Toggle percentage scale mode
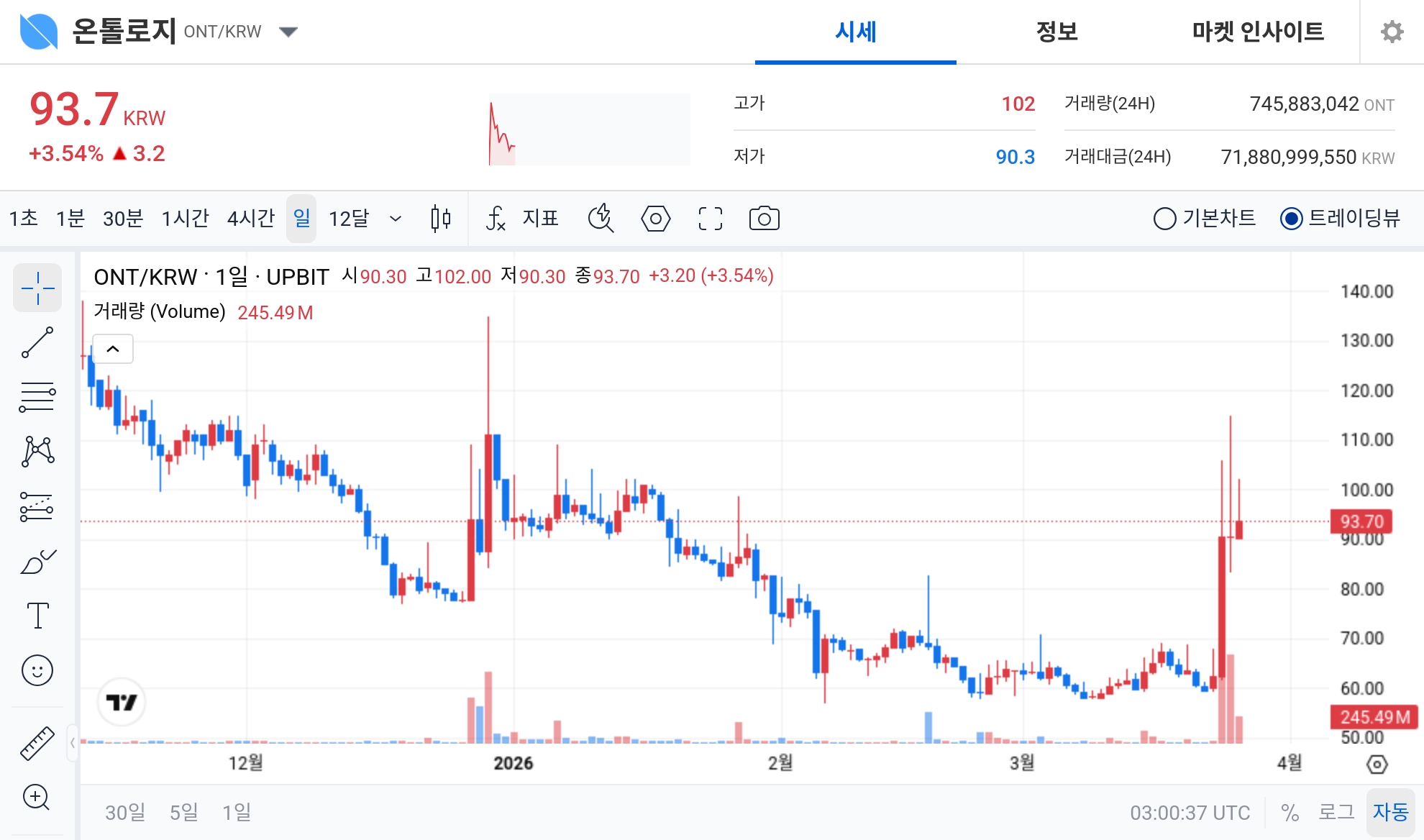The width and height of the screenshot is (1424, 840). coord(1290,812)
